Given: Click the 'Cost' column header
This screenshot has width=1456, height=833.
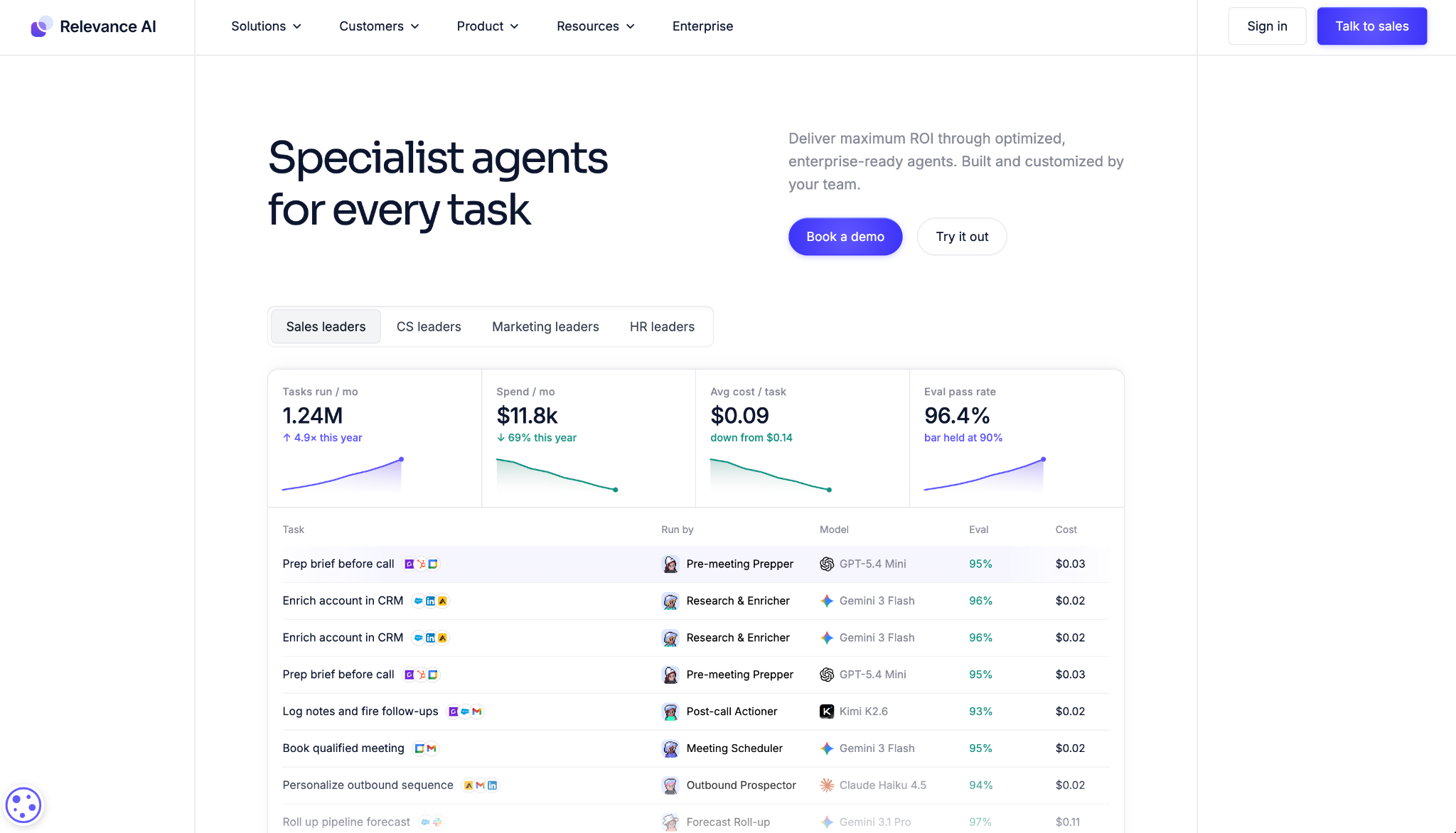Looking at the screenshot, I should (x=1066, y=530).
